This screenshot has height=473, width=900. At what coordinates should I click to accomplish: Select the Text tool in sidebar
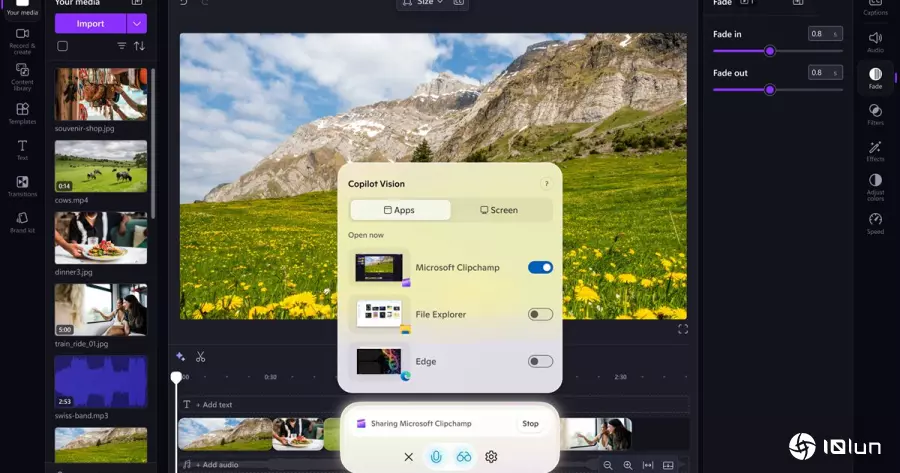tap(22, 150)
